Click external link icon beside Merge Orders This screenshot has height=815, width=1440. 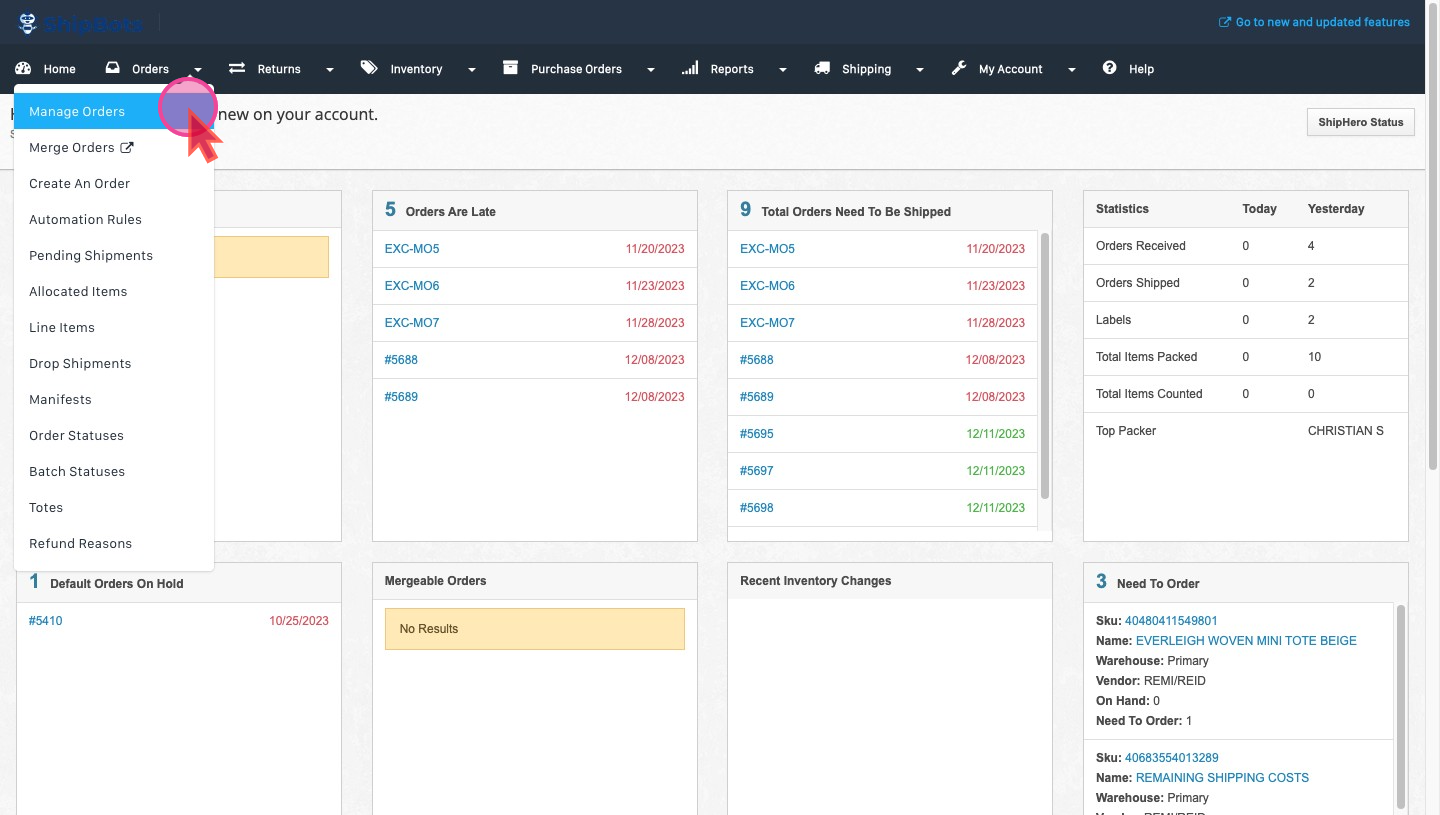tap(127, 148)
